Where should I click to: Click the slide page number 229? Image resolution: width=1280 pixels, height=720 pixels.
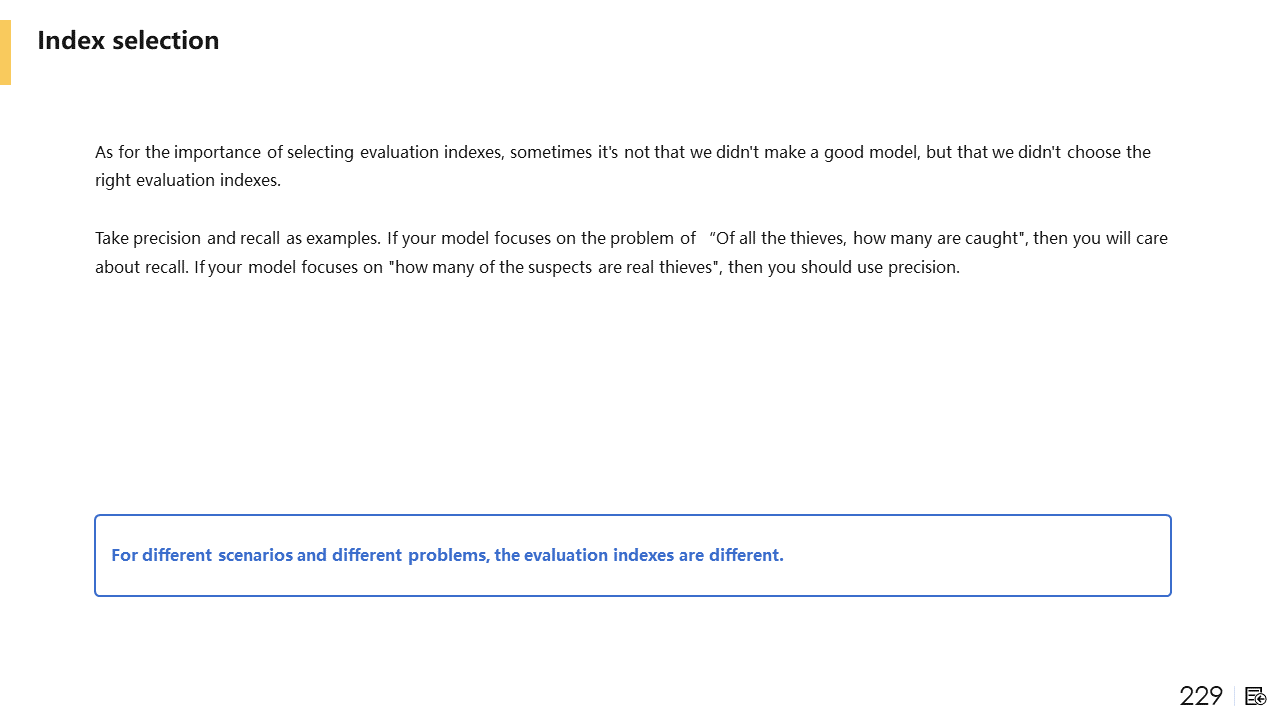point(1201,696)
